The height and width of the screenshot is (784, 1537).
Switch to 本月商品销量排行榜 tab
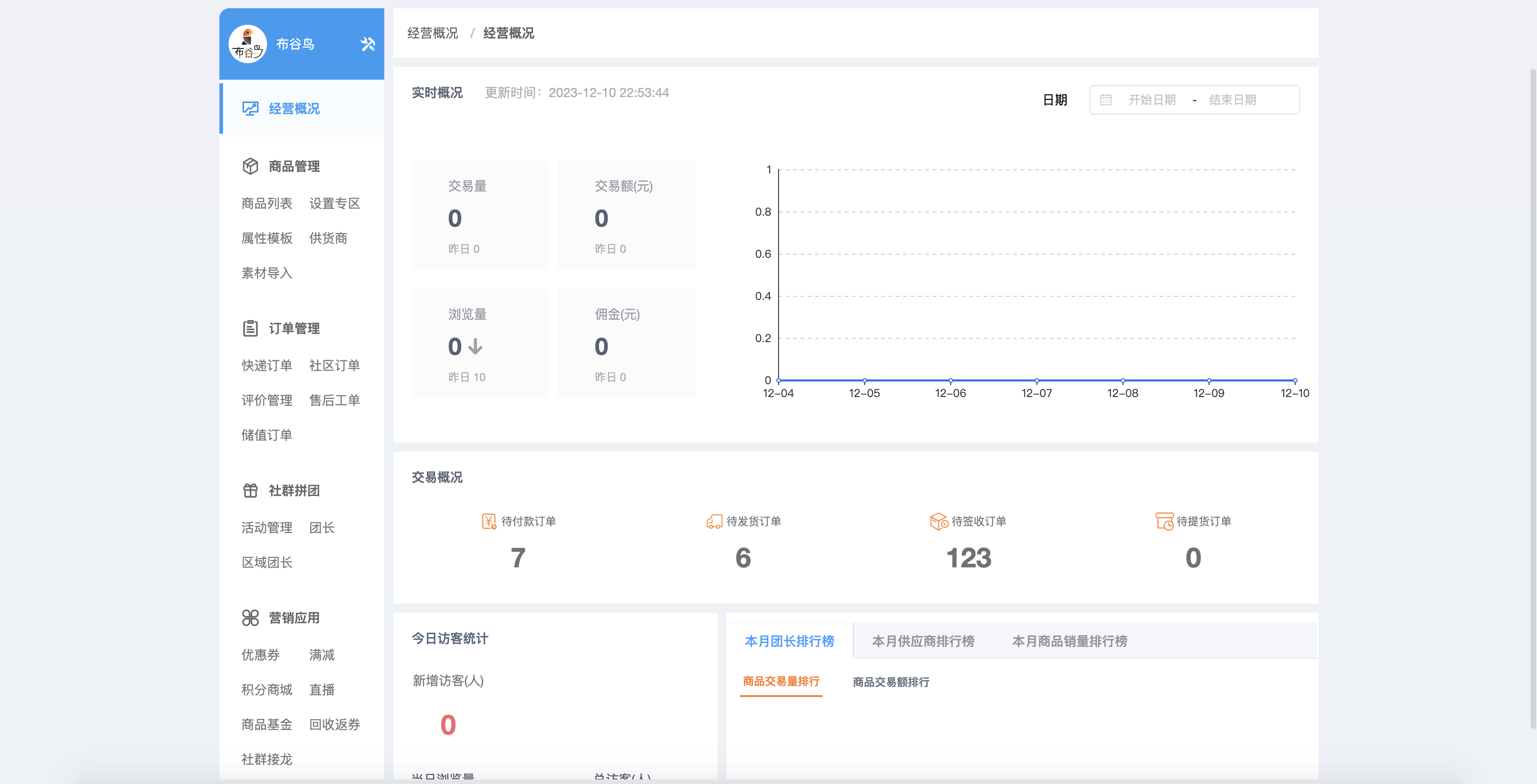(1070, 641)
